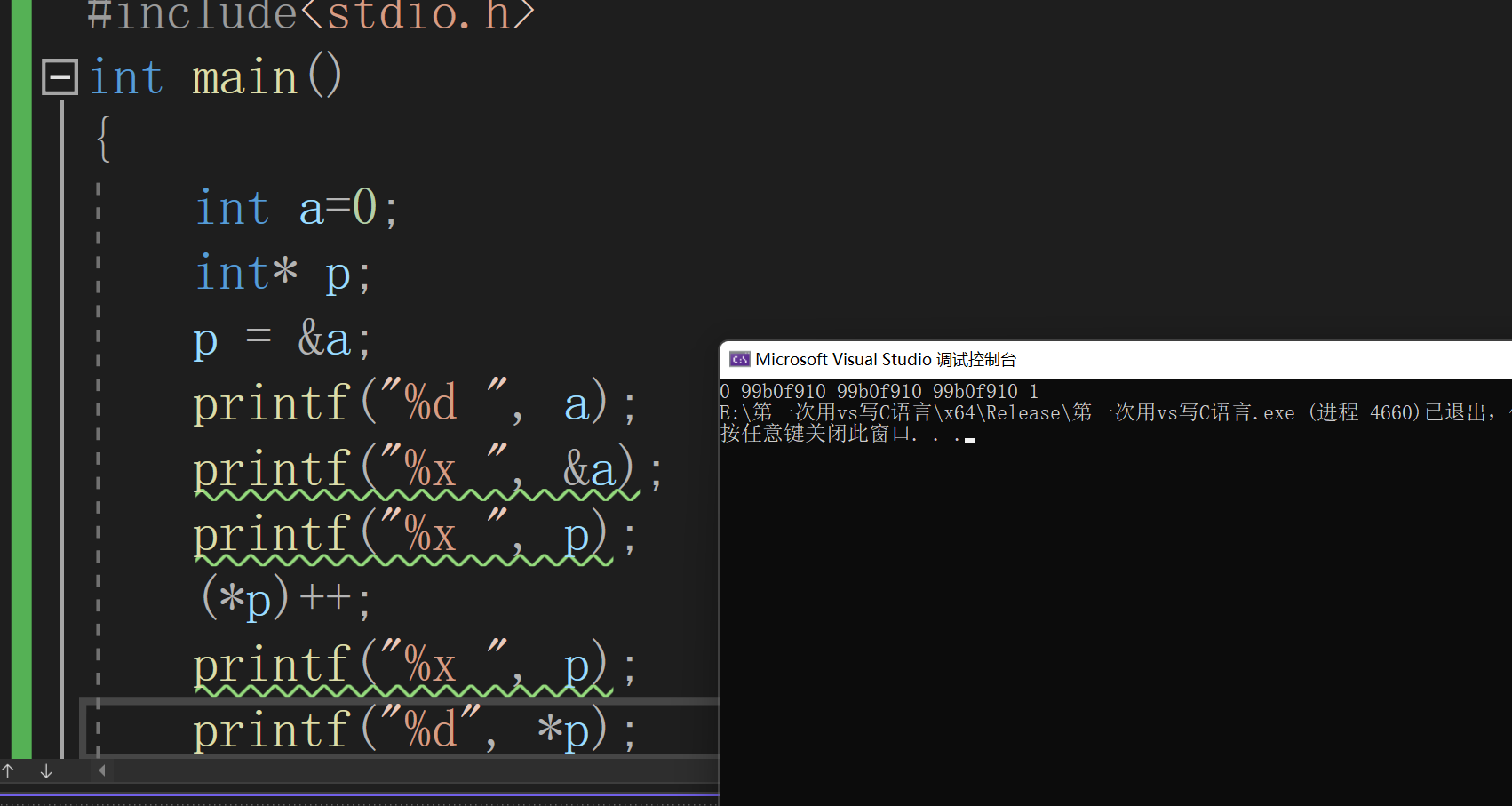The height and width of the screenshot is (806, 1512).
Task: Collapse the main() function outline box
Action: coord(60,77)
